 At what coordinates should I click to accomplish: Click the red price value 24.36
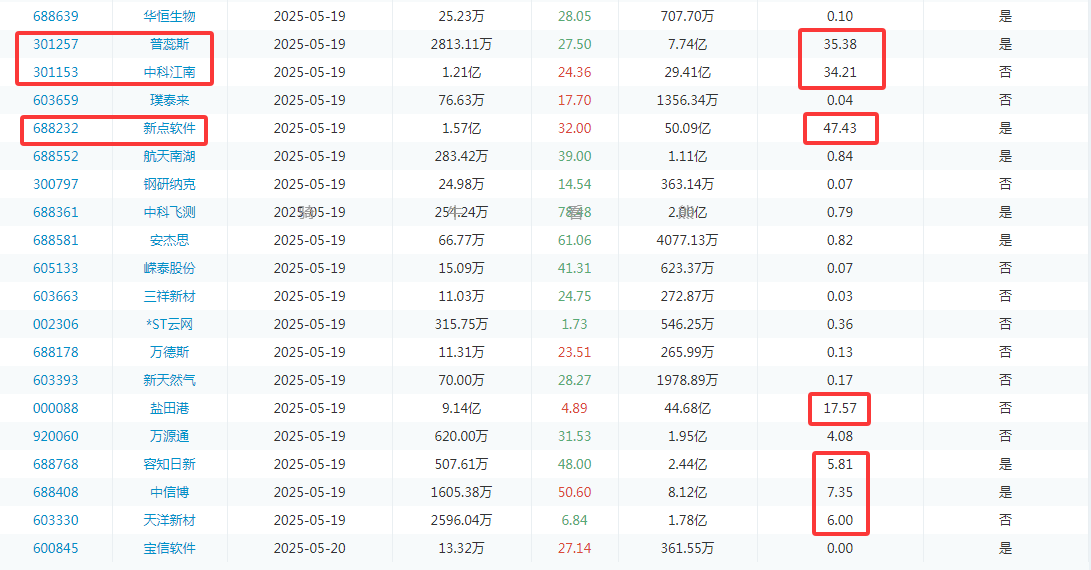pyautogui.click(x=575, y=72)
